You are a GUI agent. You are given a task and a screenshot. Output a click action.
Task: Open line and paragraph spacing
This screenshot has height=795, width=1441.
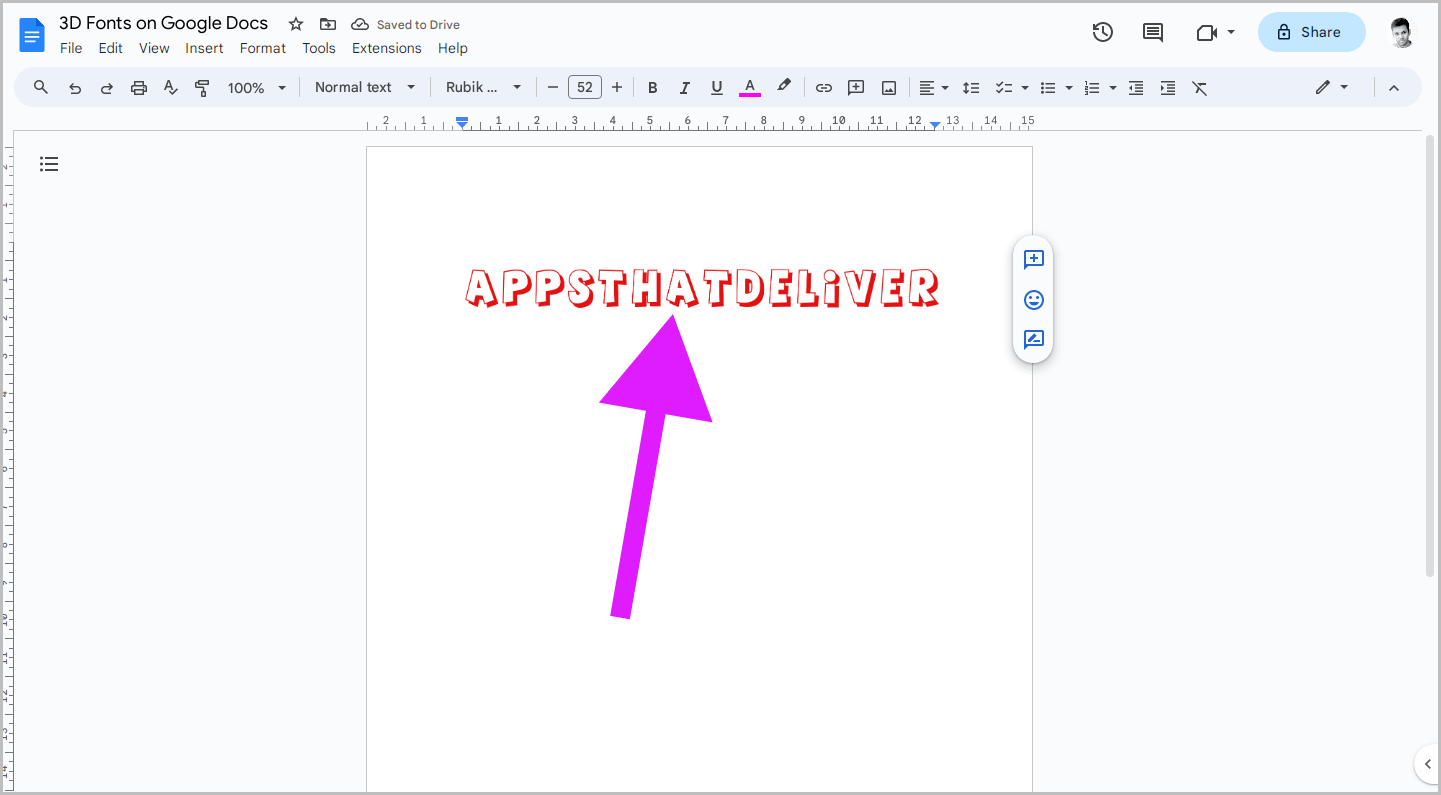pos(971,88)
